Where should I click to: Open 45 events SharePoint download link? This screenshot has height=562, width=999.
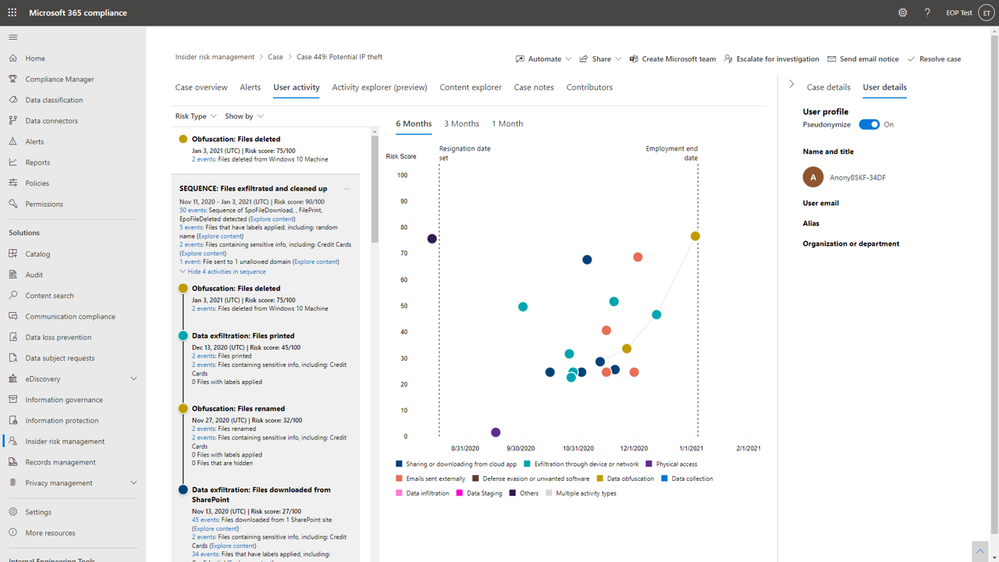coord(205,520)
